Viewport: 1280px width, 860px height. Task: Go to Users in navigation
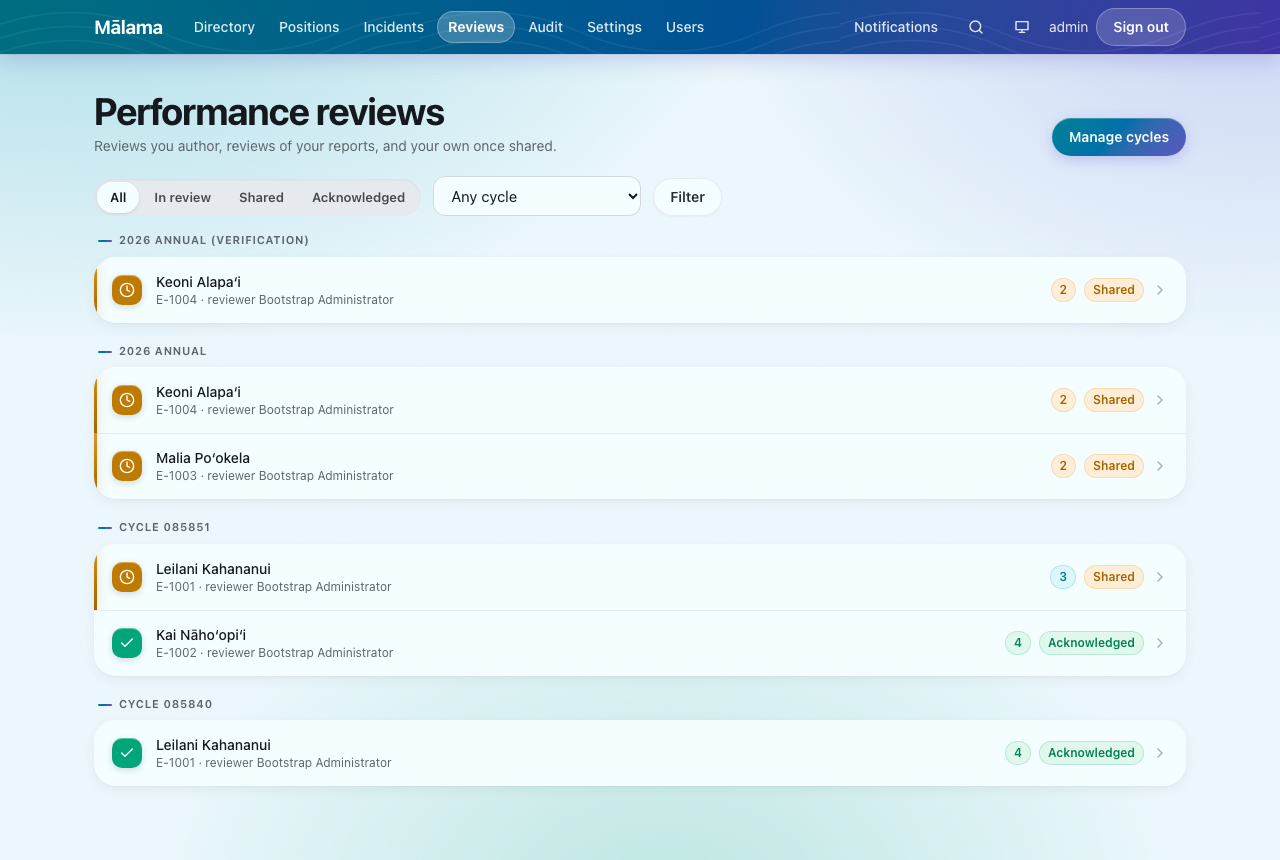pyautogui.click(x=685, y=27)
